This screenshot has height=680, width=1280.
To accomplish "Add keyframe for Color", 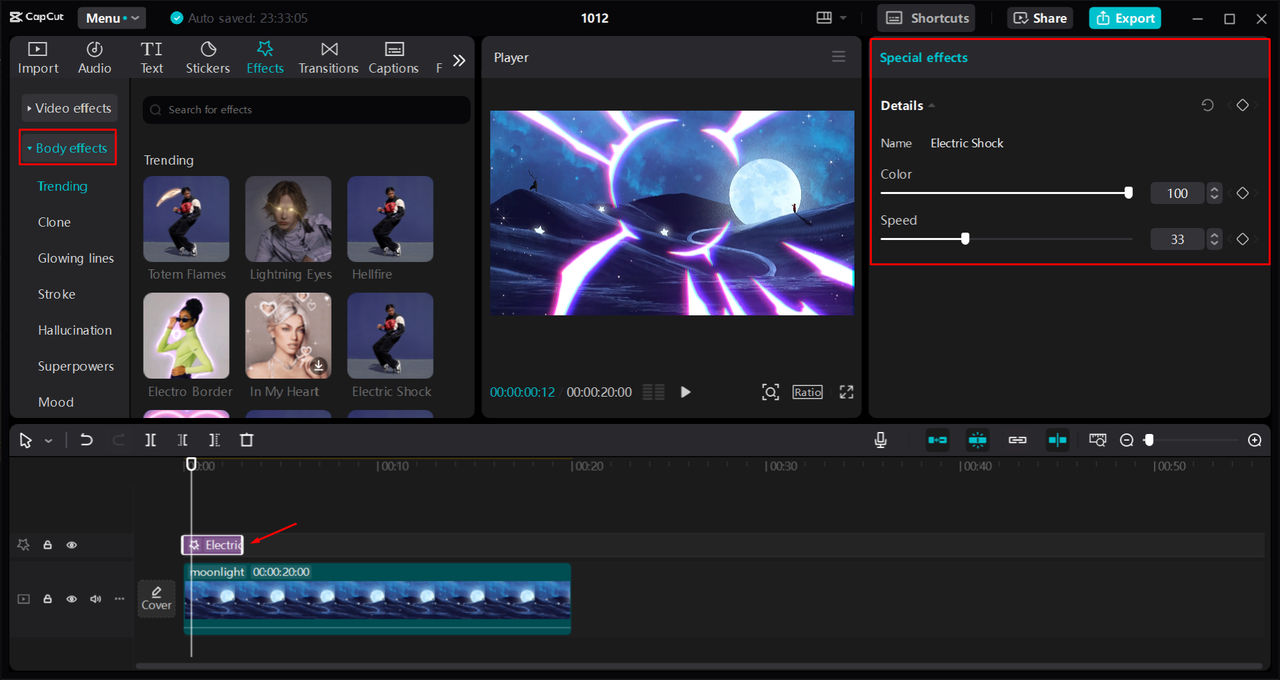I will (1243, 193).
